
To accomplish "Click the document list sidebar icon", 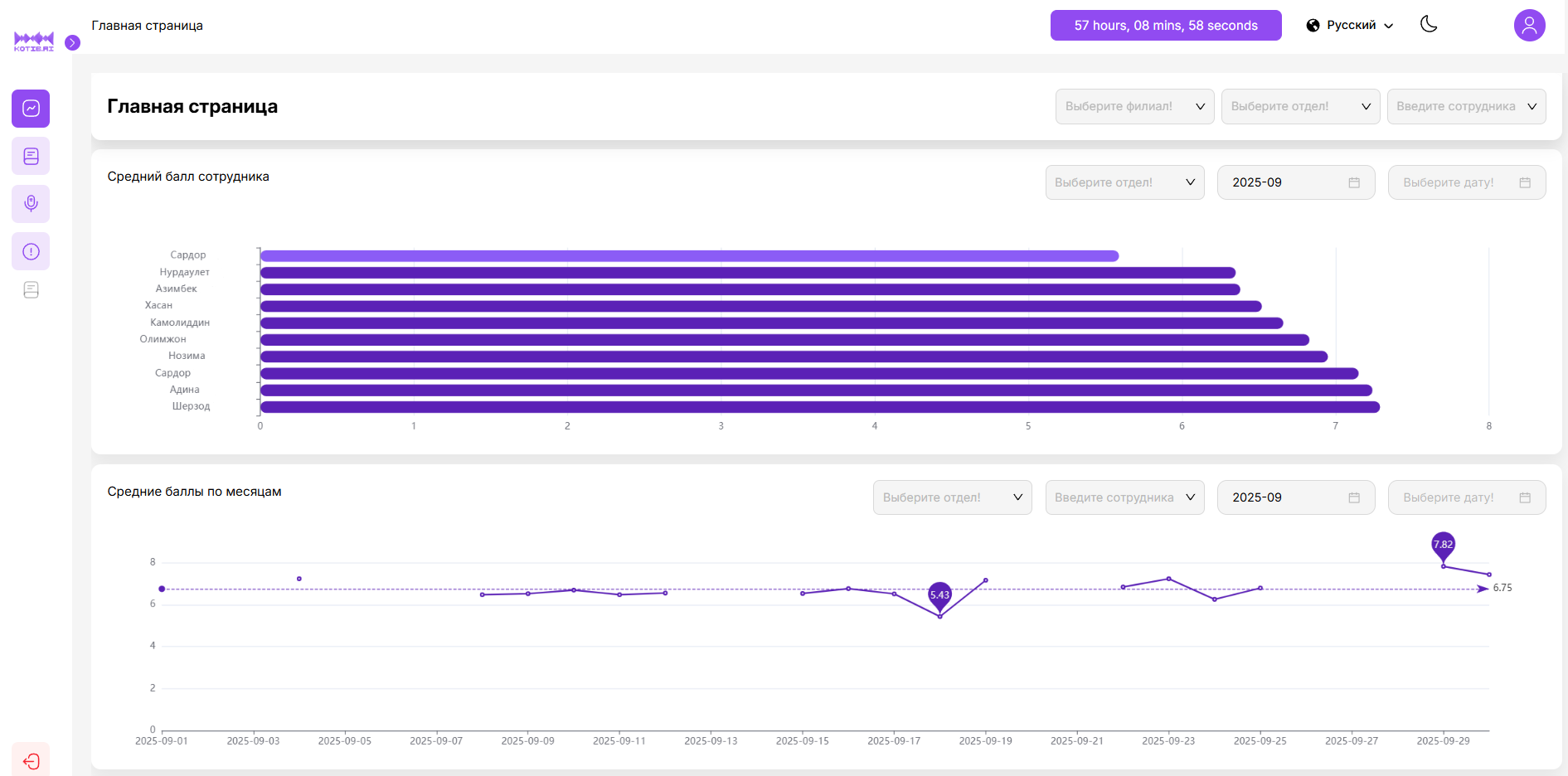I will click(x=31, y=156).
